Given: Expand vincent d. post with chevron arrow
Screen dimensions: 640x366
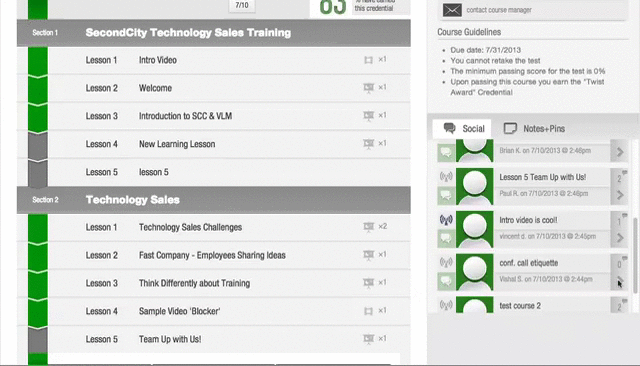Looking at the screenshot, I should coord(620,238).
